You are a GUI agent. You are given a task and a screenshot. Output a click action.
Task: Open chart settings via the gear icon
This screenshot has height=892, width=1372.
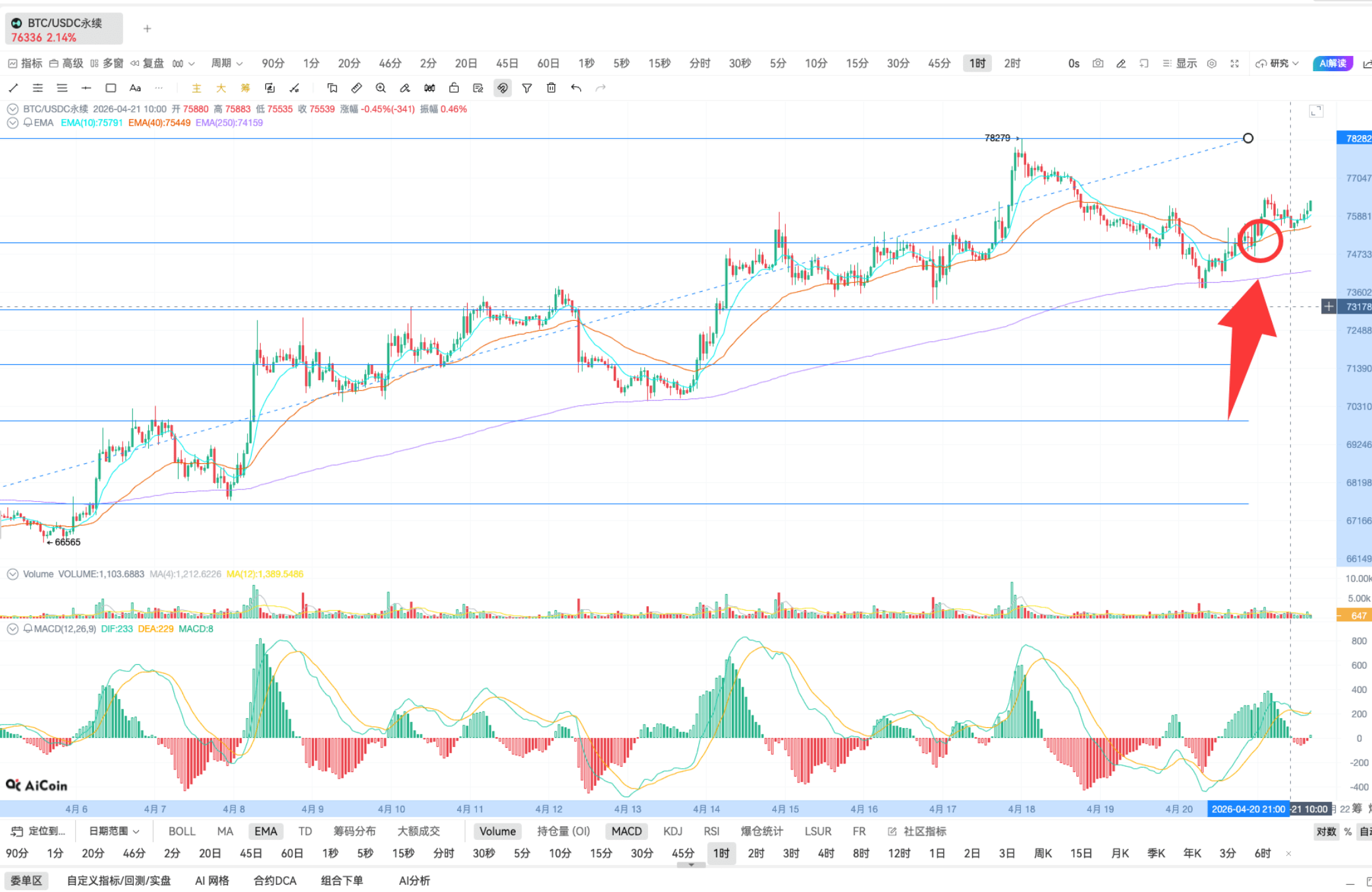pyautogui.click(x=1212, y=63)
